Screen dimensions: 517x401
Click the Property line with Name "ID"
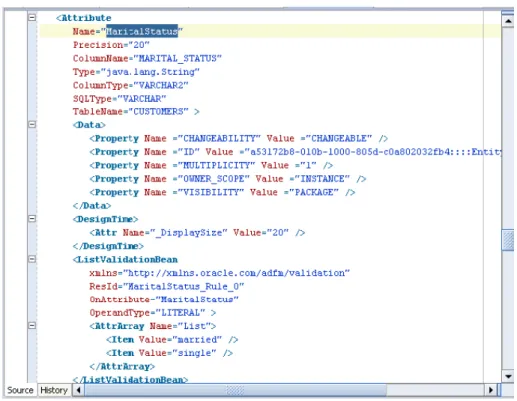tap(295, 152)
